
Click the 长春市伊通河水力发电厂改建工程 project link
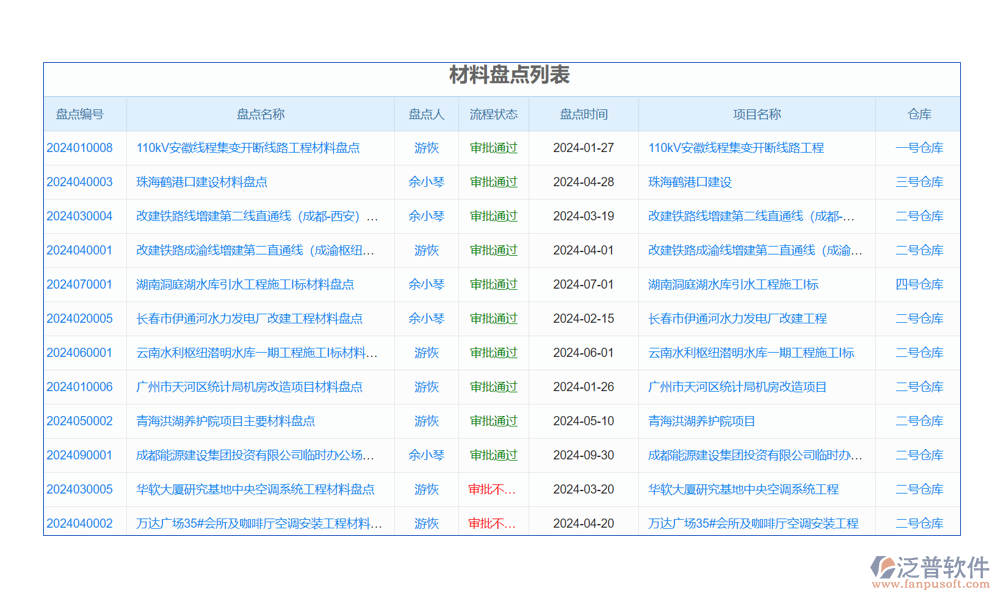click(737, 319)
